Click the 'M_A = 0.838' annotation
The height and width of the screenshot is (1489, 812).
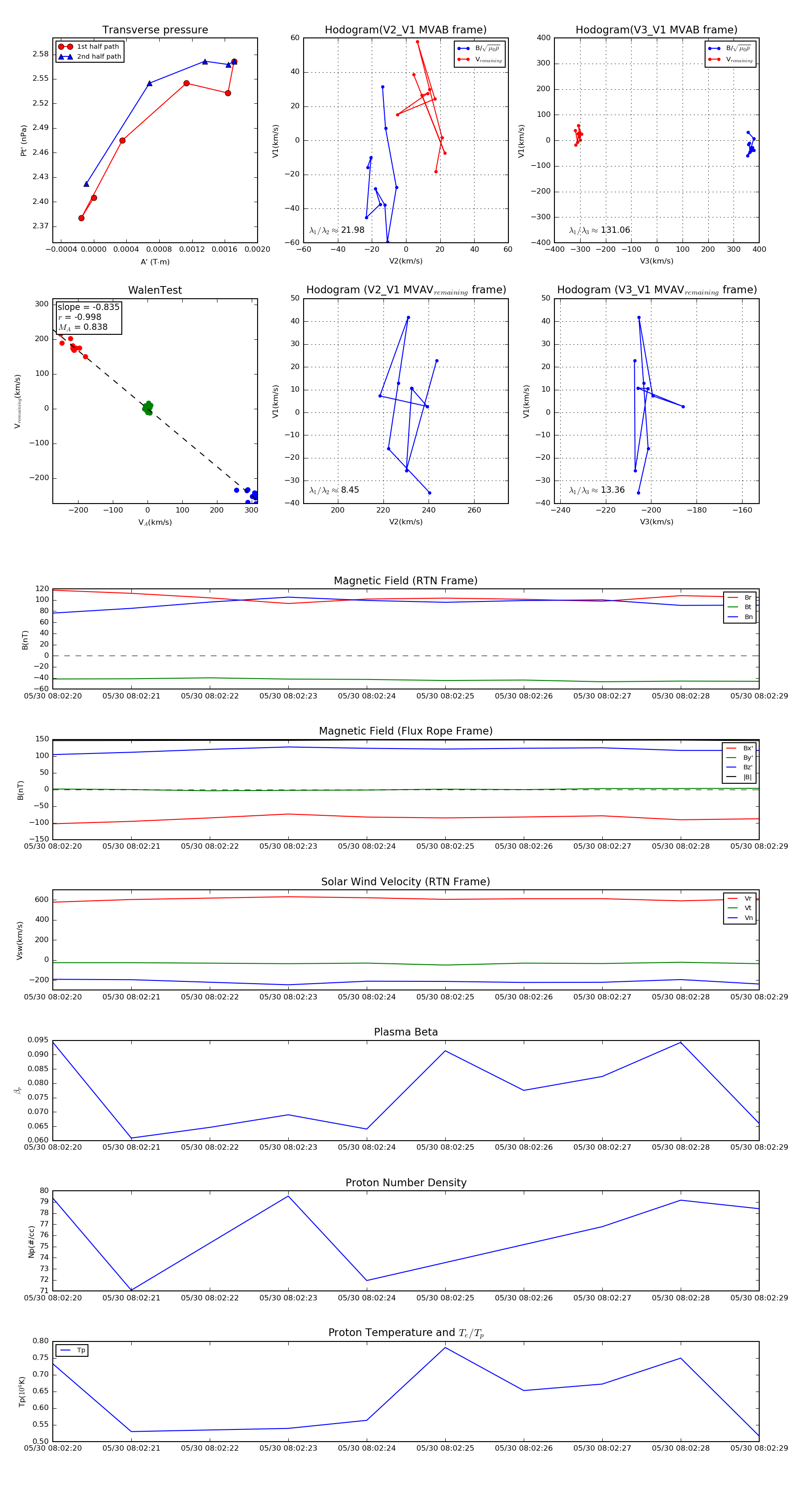coord(83,327)
